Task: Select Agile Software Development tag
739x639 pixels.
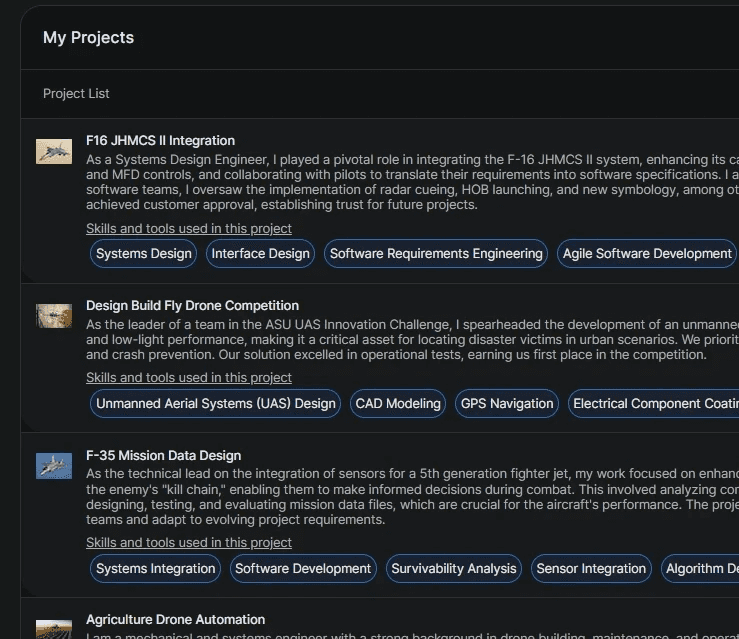Action: [x=647, y=254]
